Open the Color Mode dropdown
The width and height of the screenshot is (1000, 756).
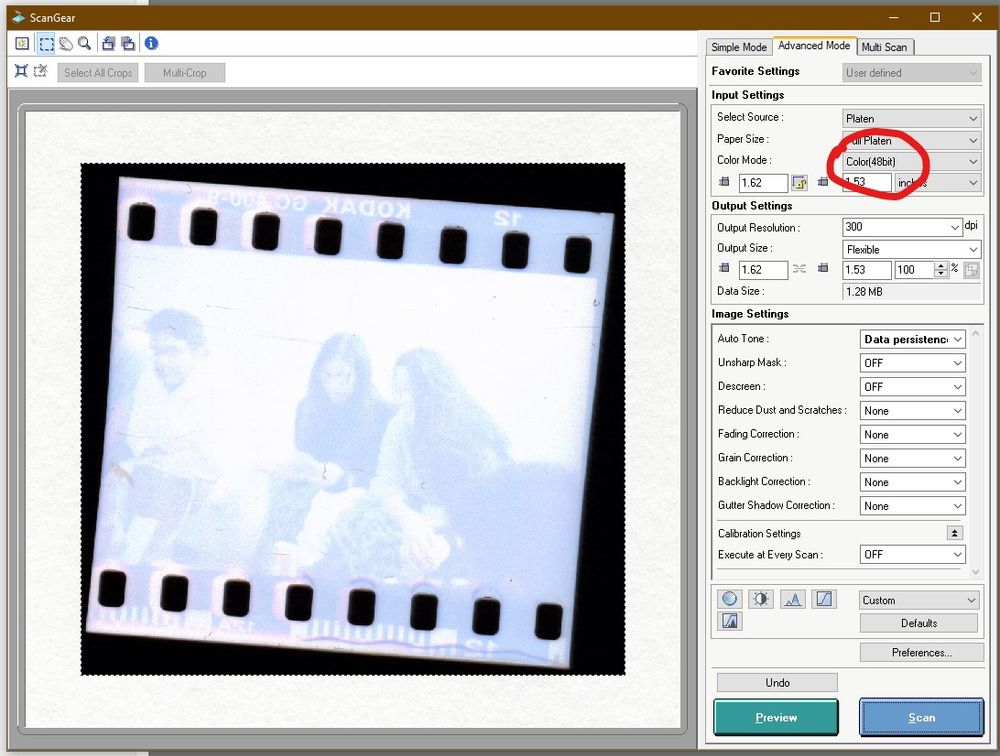coord(911,162)
